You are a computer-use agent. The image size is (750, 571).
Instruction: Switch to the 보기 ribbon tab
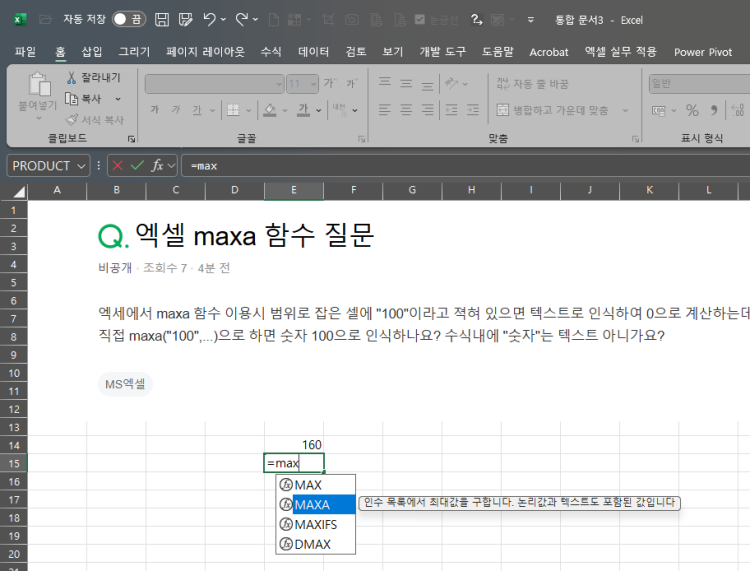tap(393, 52)
